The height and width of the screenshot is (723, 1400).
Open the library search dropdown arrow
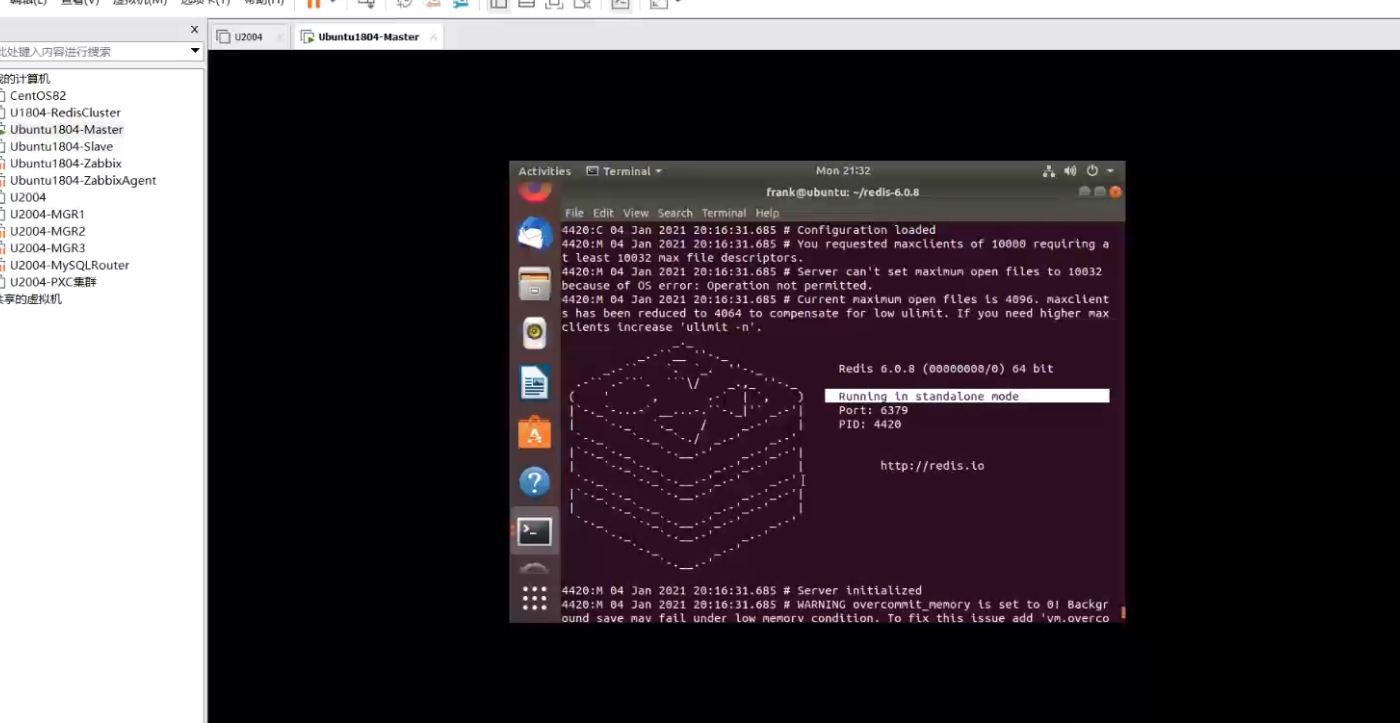(x=195, y=51)
